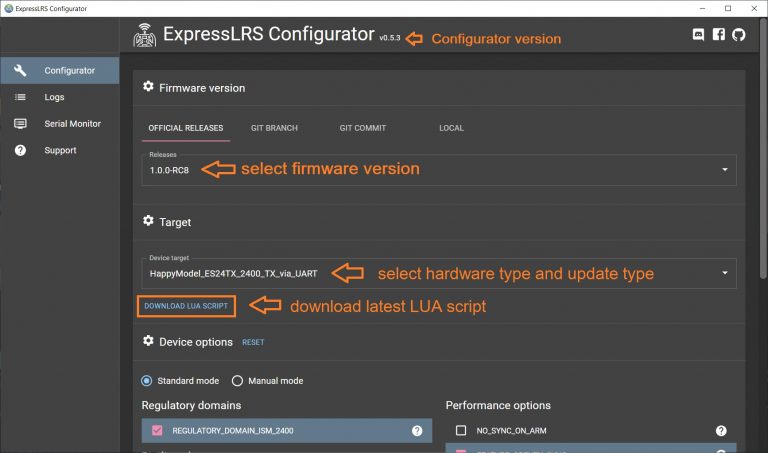Select the Manual mode radio button
Screen dimensions: 768x453
click(x=237, y=381)
